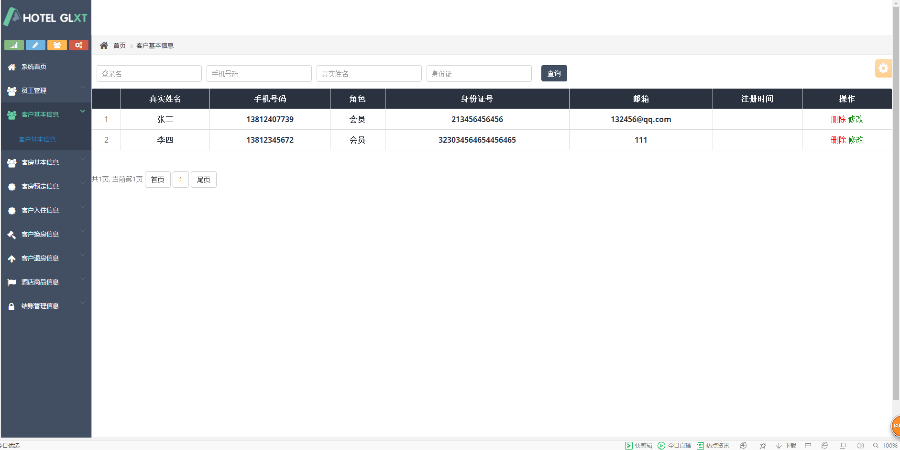Expand the chevron on the flag menu row
Screen dimensions: 900x450
[x=83, y=280]
